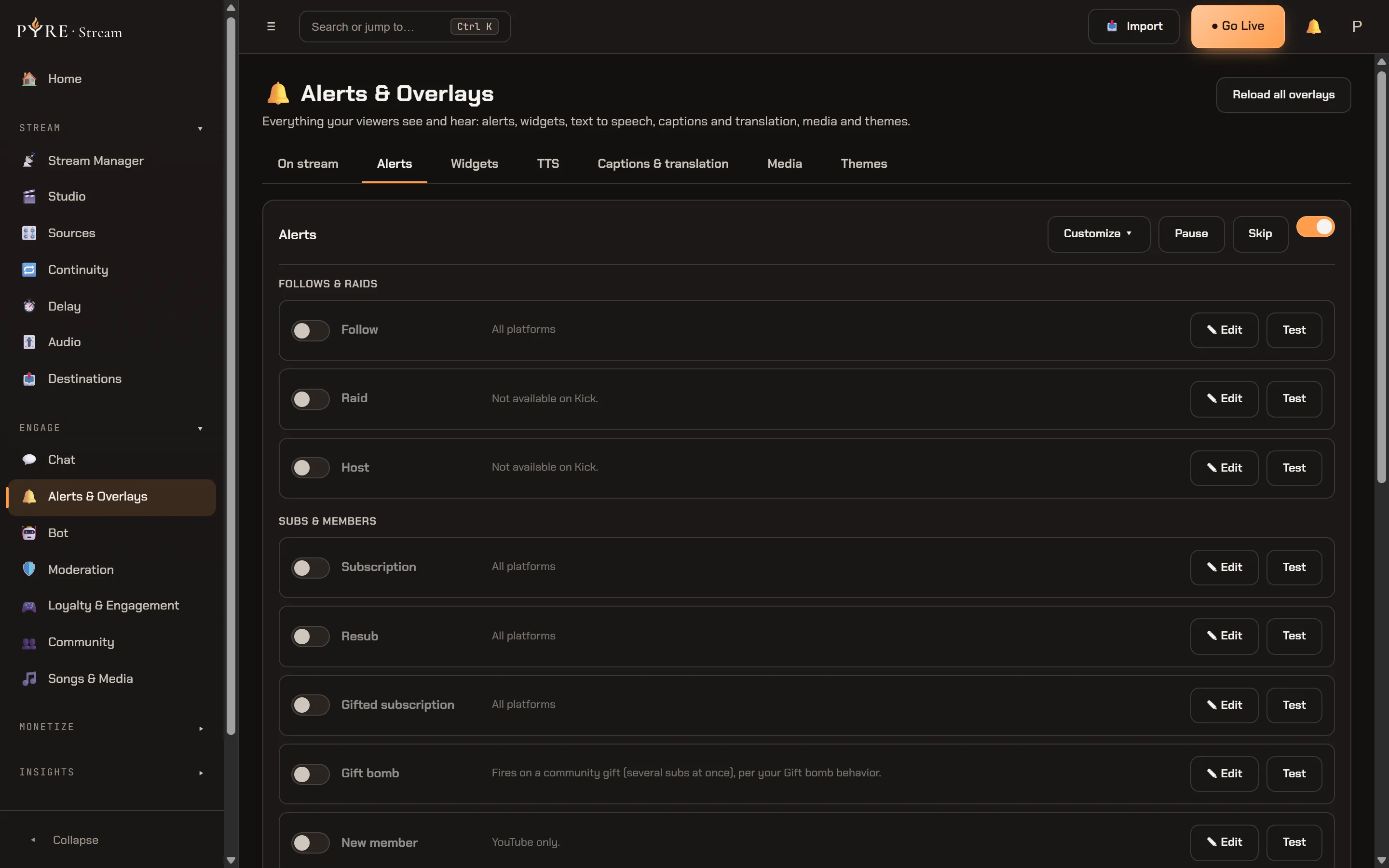Open Studio via the clapperboard icon
The width and height of the screenshot is (1389, 868).
click(29, 196)
